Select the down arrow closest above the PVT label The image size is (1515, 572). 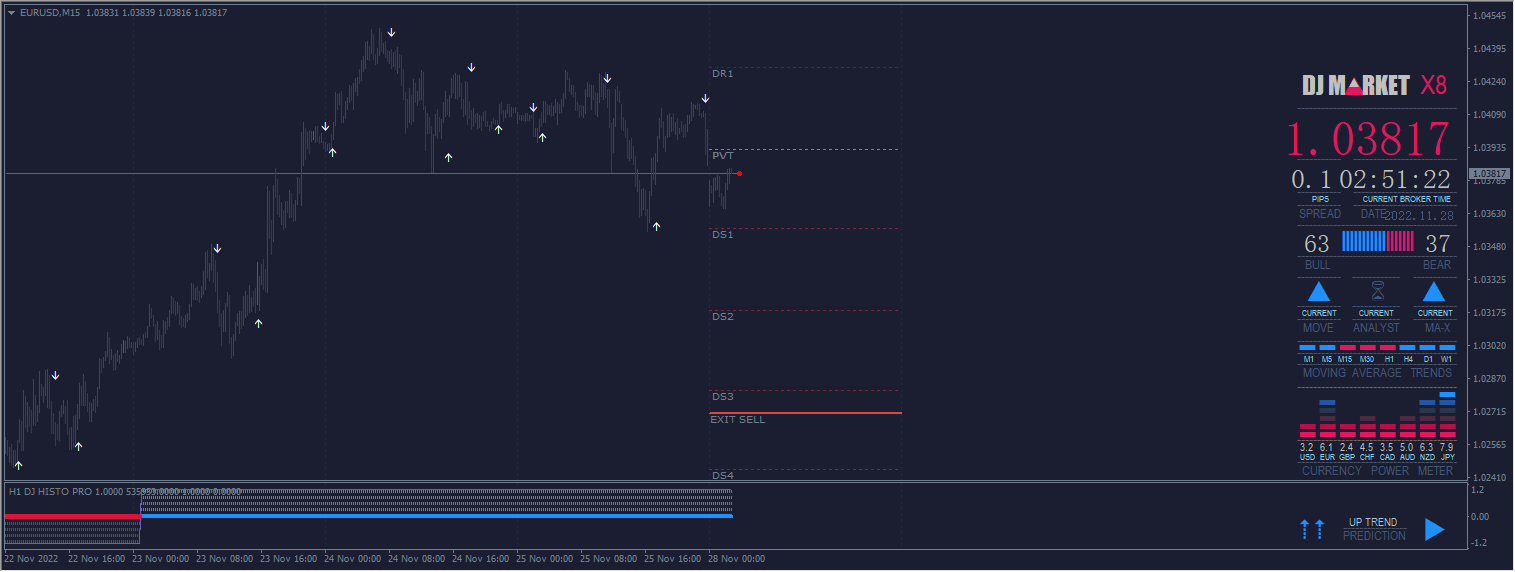705,99
